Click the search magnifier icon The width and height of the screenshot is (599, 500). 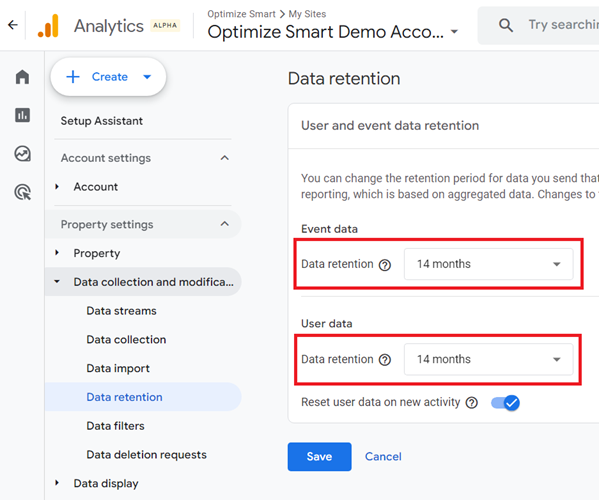(x=506, y=25)
